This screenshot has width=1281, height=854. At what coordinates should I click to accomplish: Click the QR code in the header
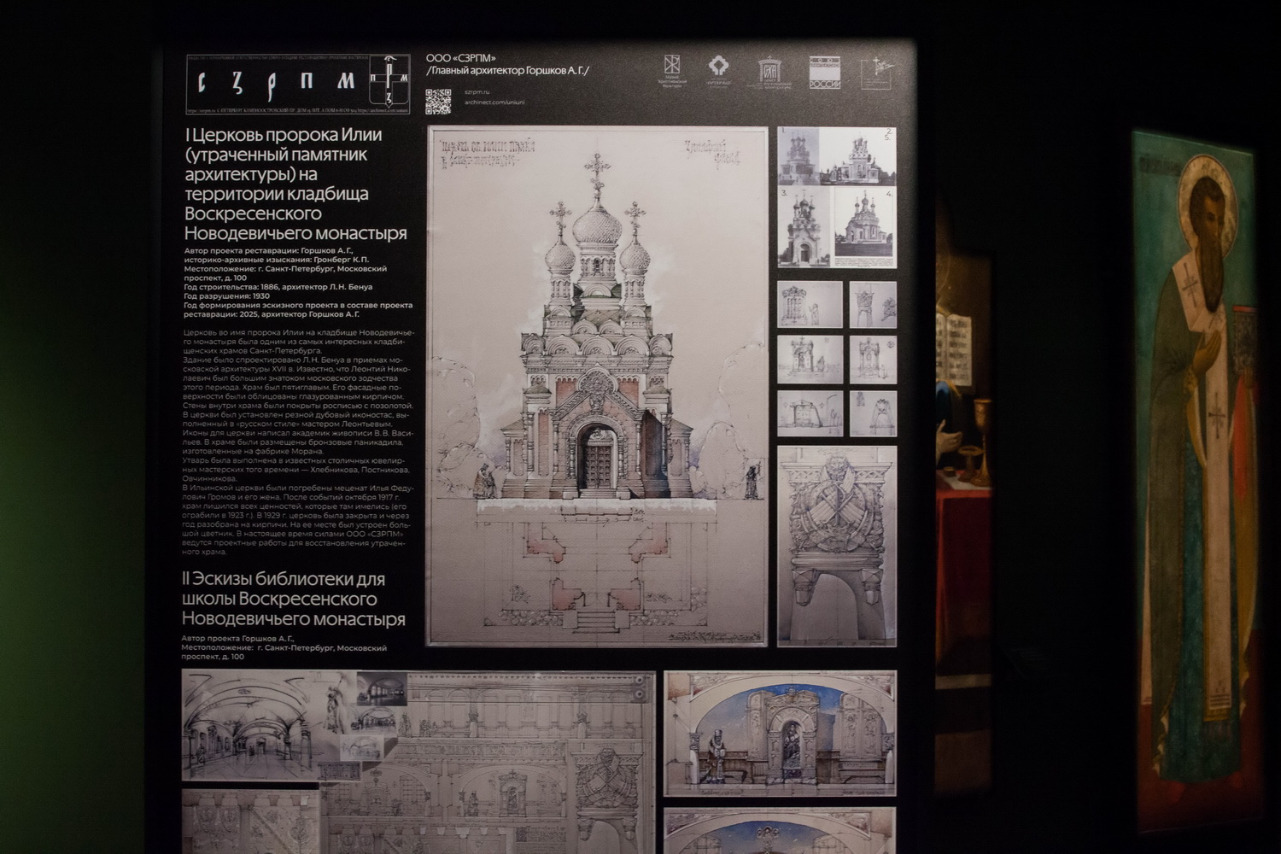pyautogui.click(x=438, y=101)
